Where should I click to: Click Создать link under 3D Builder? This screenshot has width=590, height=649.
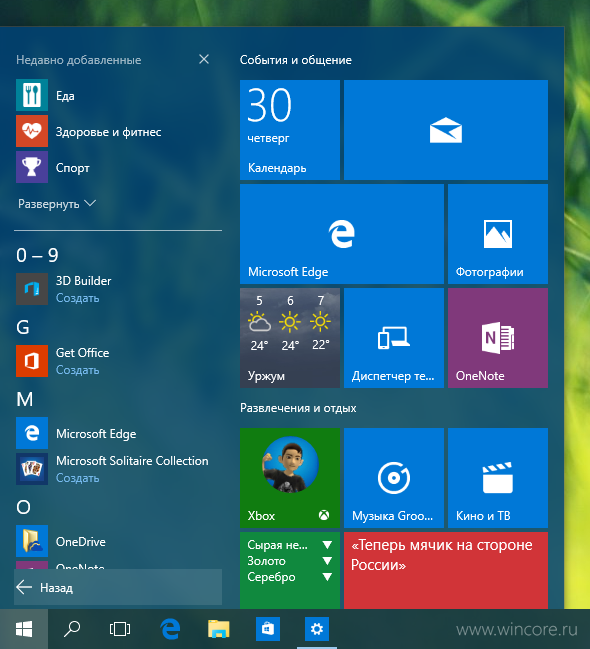(x=77, y=298)
